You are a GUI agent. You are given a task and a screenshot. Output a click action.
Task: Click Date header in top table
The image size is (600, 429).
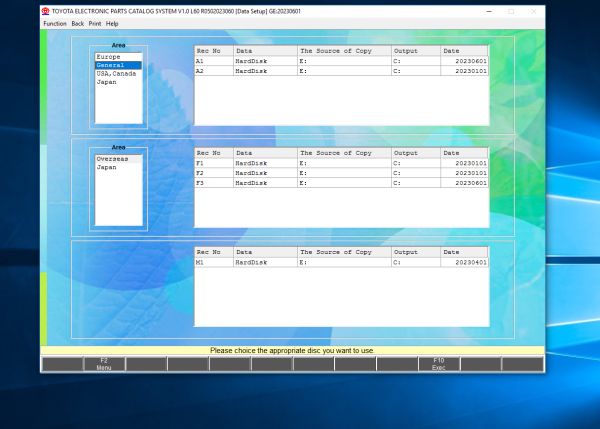464,51
